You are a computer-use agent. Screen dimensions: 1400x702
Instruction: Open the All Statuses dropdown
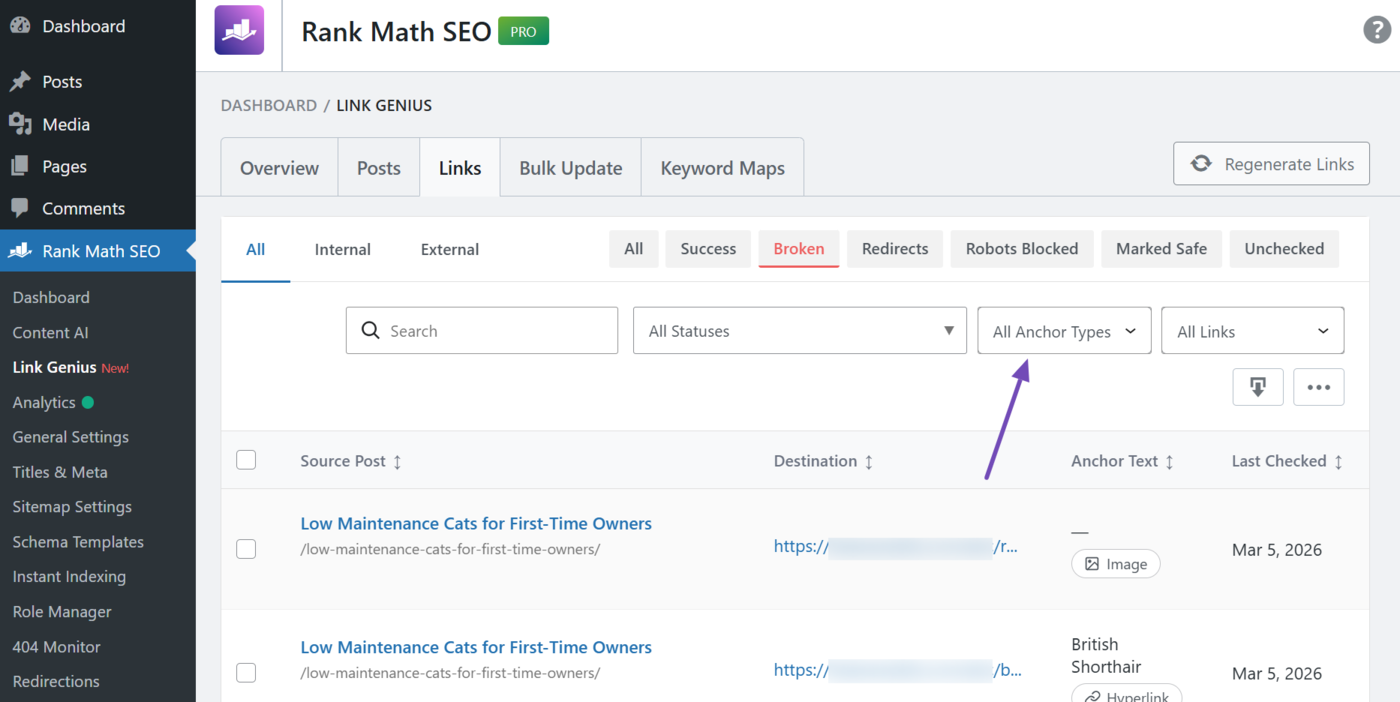(800, 331)
